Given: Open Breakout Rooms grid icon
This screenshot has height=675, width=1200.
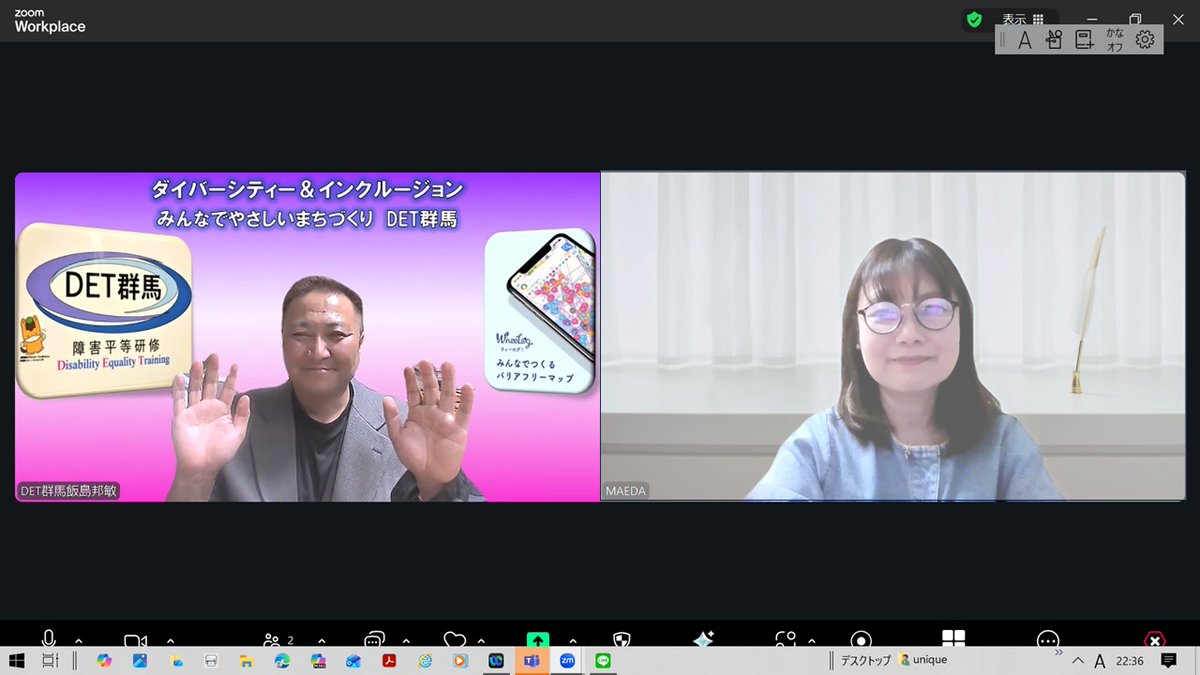Looking at the screenshot, I should [x=953, y=639].
